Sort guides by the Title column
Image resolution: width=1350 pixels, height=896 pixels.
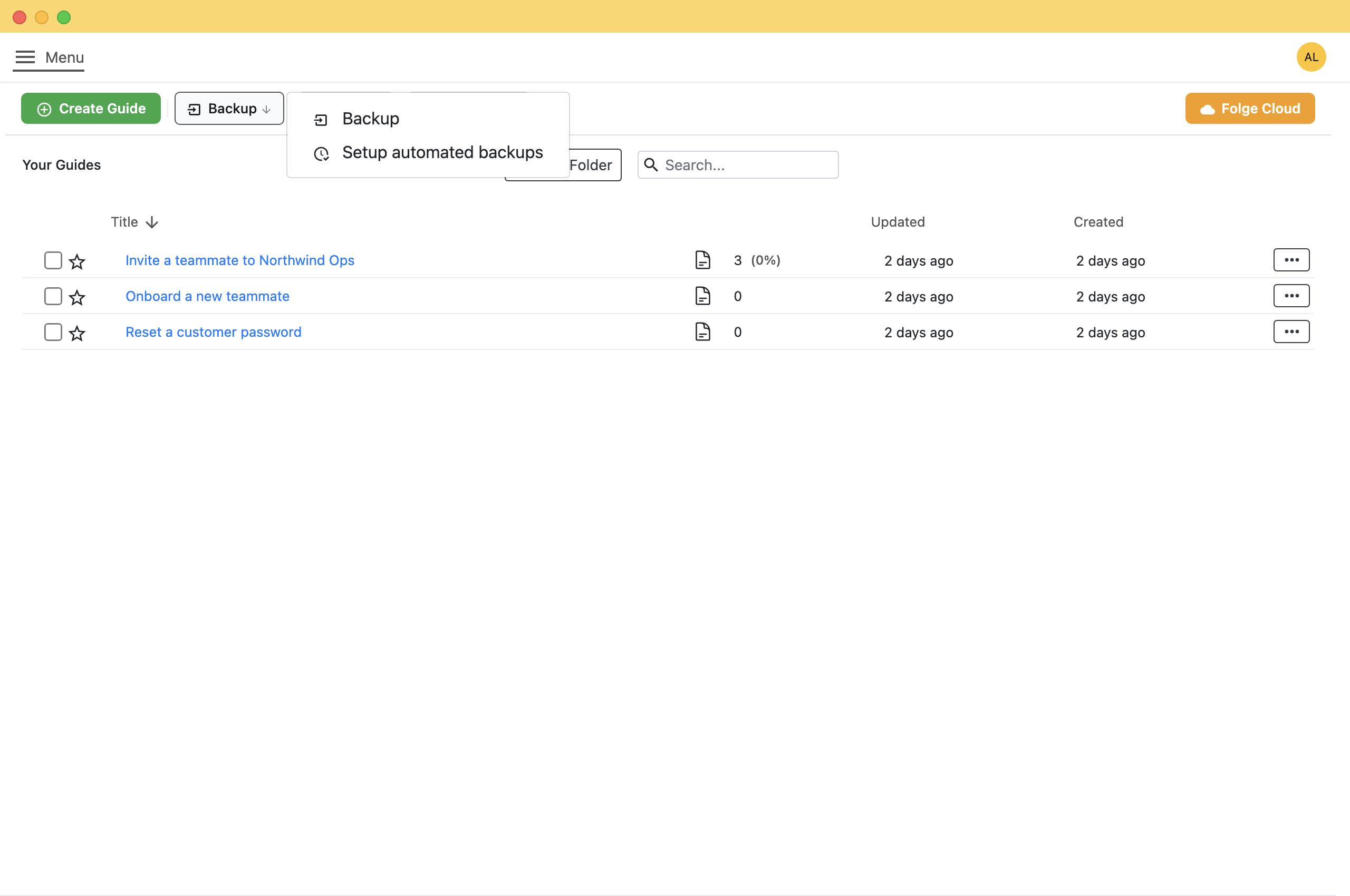click(x=134, y=222)
